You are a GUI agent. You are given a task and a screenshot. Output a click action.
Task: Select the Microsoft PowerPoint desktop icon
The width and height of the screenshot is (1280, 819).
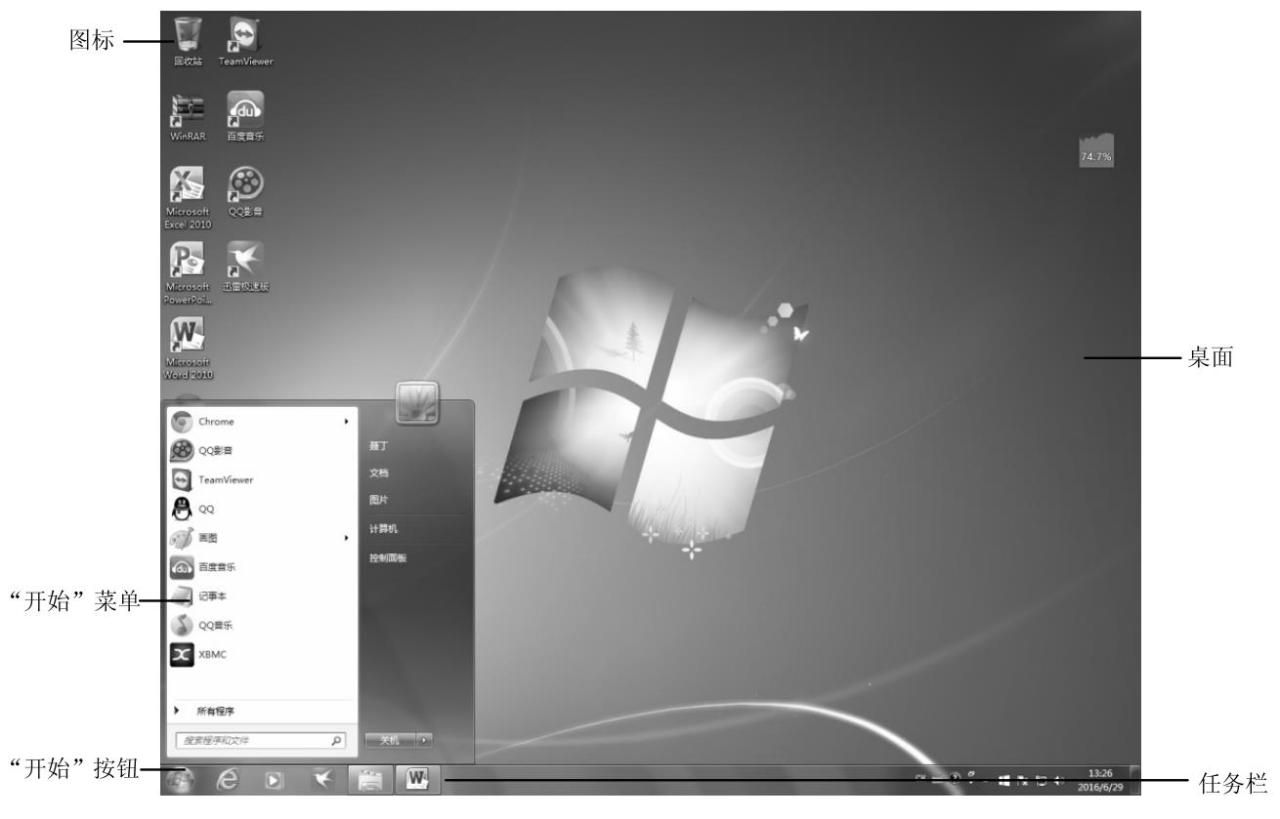(x=190, y=272)
